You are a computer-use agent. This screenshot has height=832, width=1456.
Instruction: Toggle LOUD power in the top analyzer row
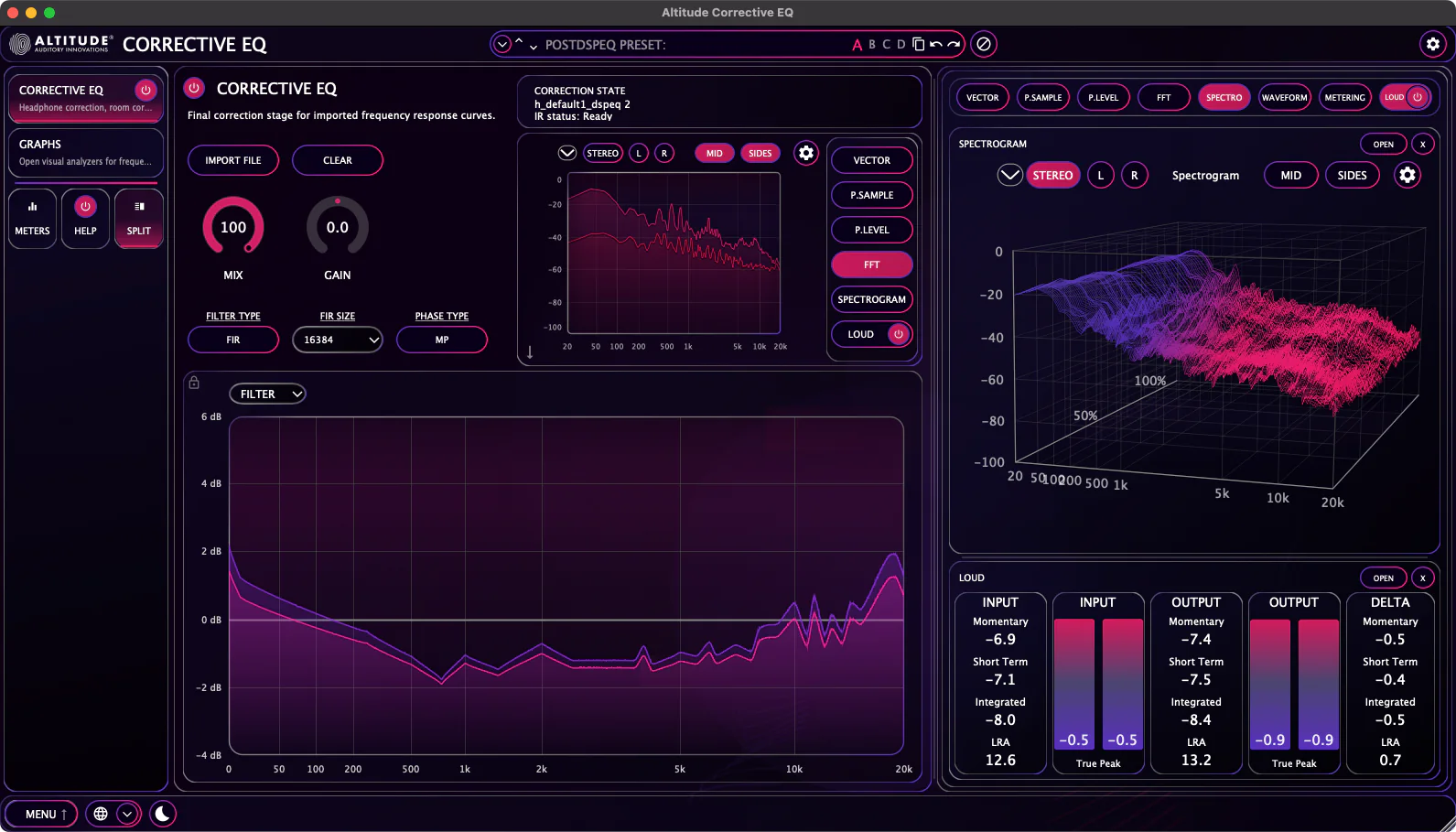click(1418, 97)
